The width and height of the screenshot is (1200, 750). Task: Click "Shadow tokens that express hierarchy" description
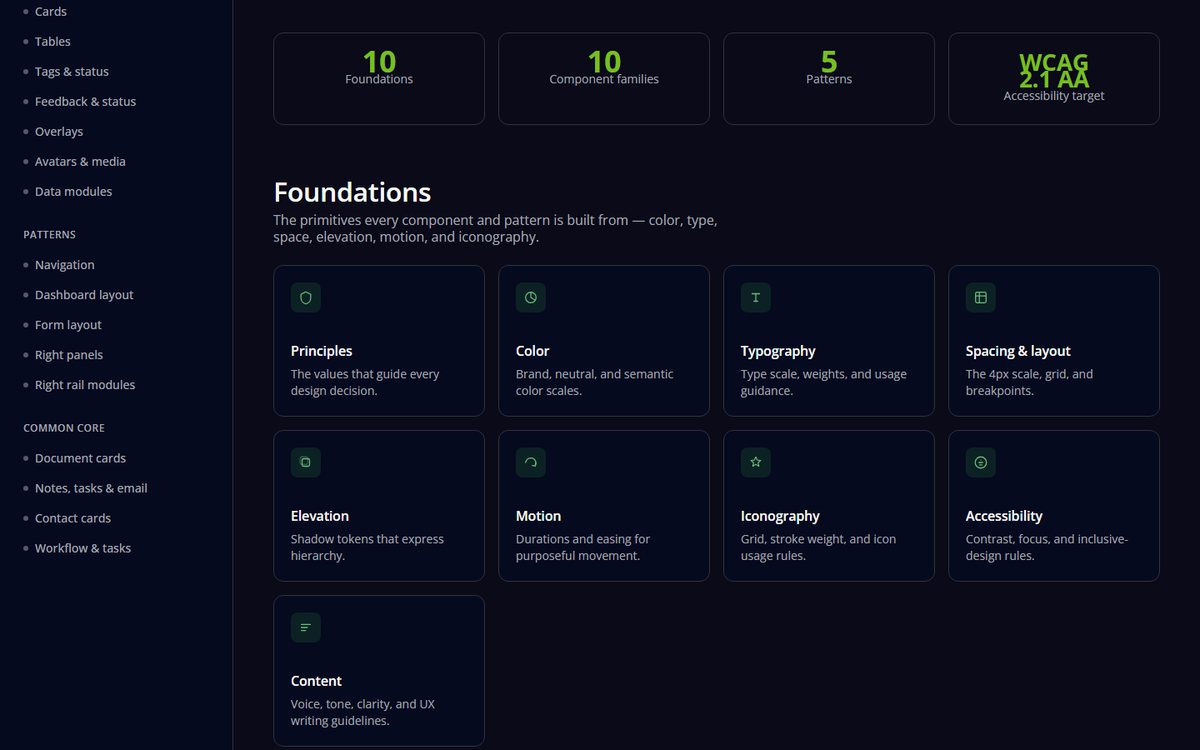(x=367, y=547)
